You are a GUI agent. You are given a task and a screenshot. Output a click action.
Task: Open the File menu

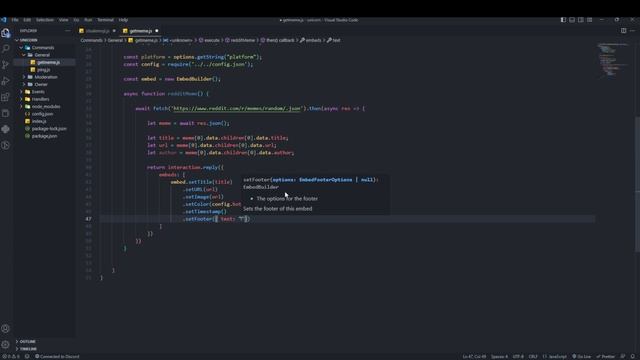click(x=15, y=20)
